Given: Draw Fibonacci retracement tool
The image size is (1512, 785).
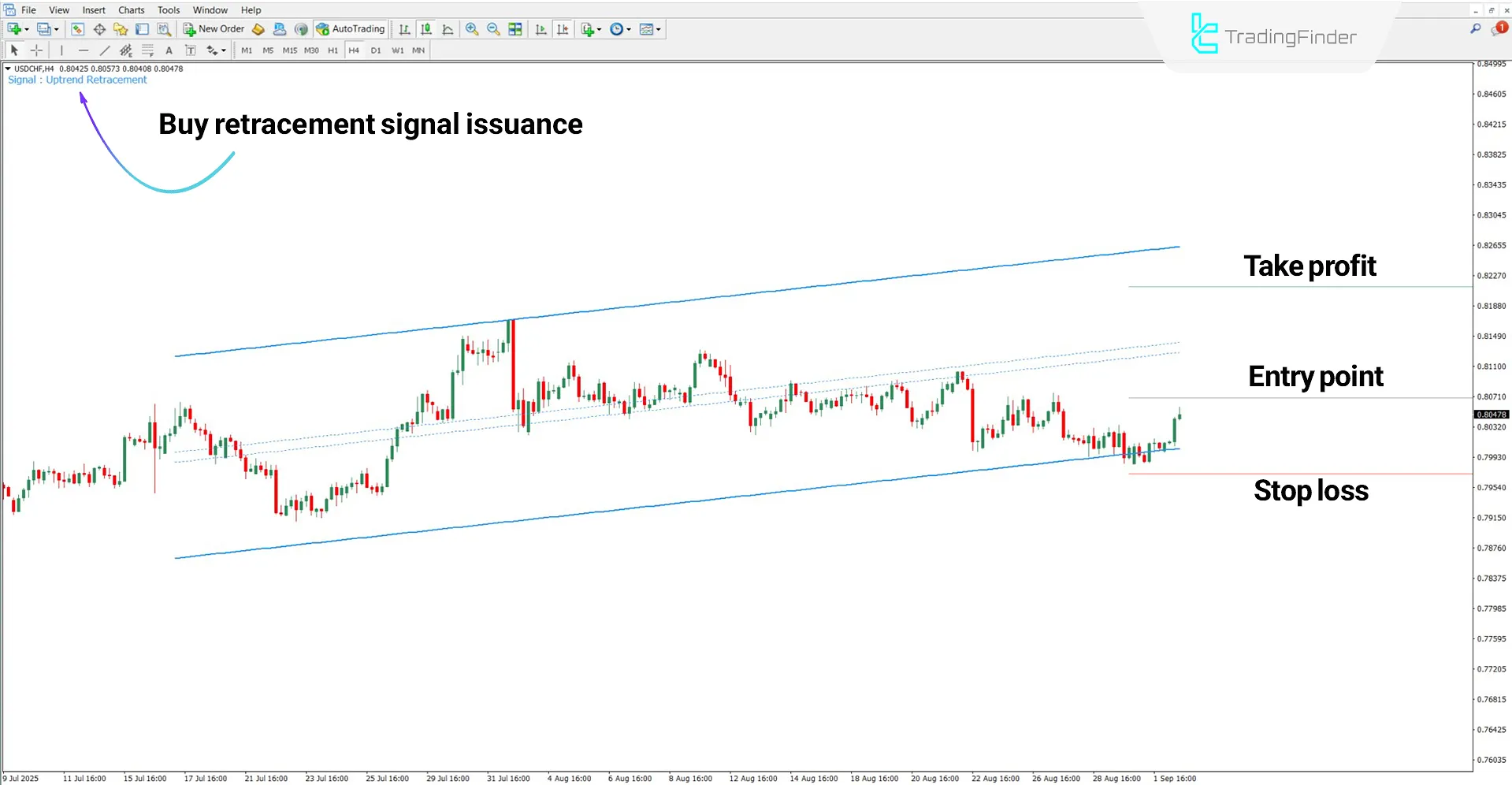Looking at the screenshot, I should click(x=147, y=50).
